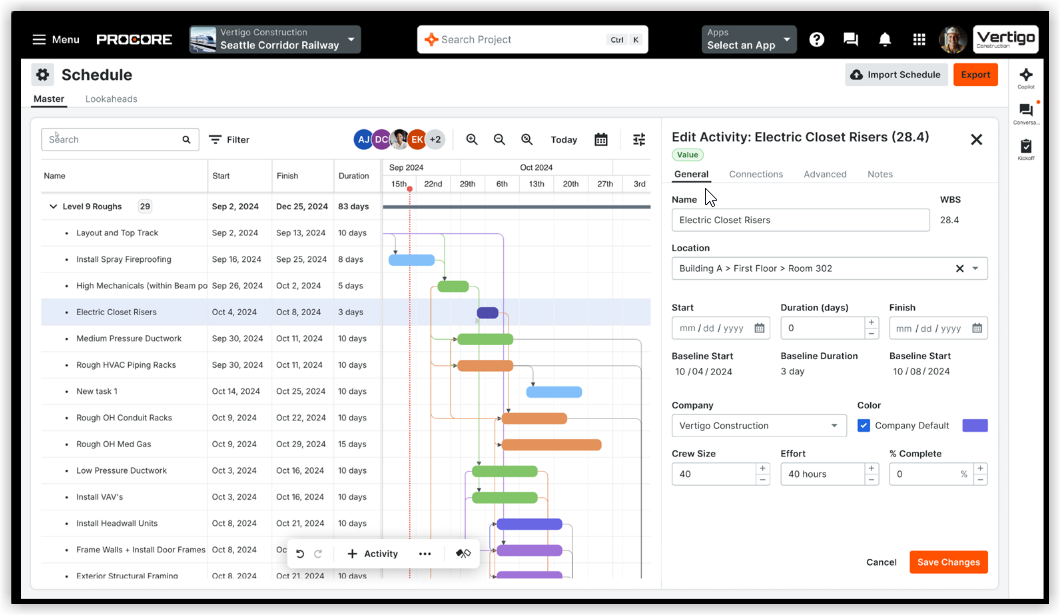Toggle the Company Default color checkbox
The height and width of the screenshot is (616, 1061).
point(864,425)
